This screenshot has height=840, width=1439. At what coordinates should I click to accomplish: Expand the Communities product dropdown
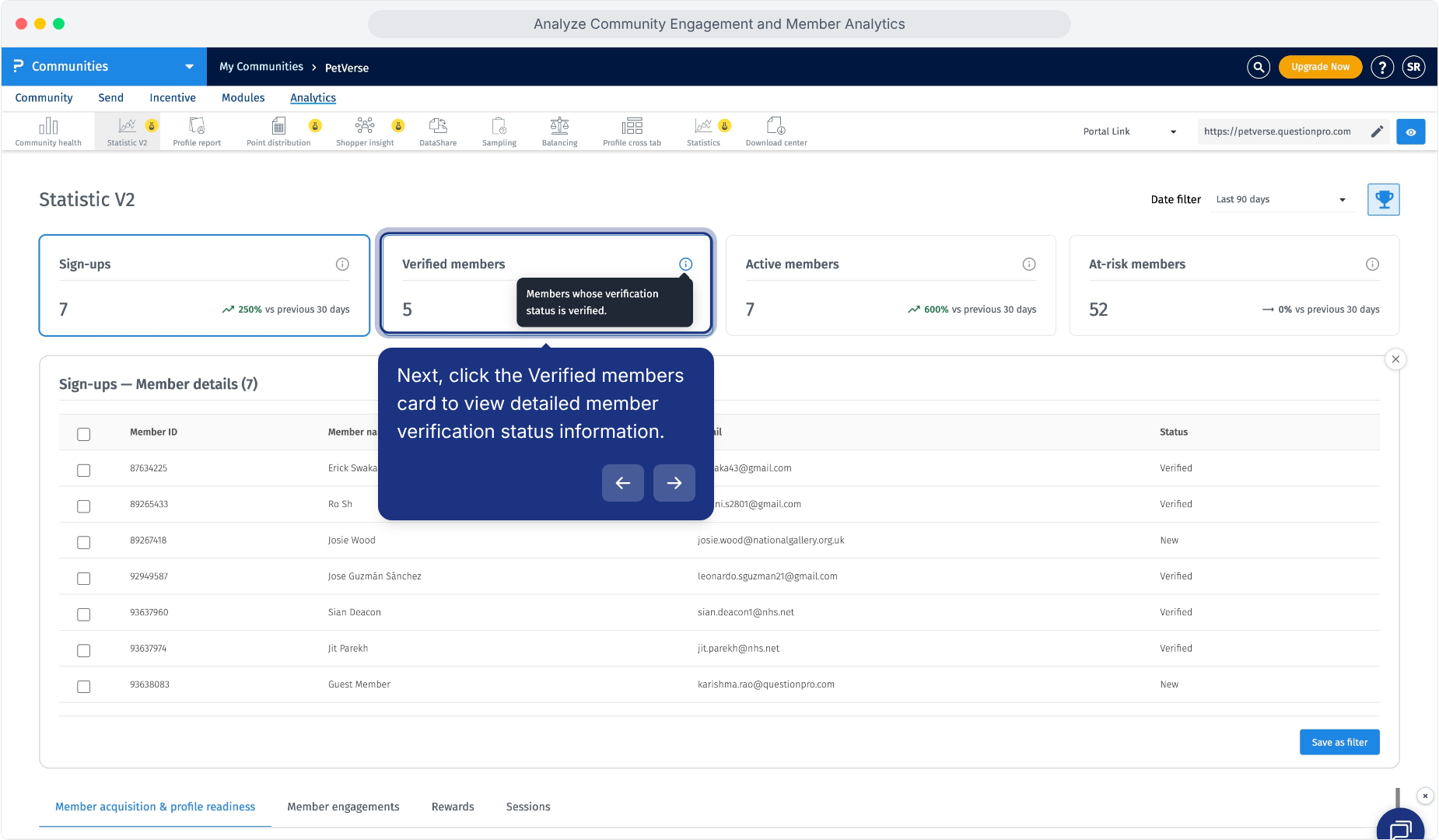(x=189, y=67)
